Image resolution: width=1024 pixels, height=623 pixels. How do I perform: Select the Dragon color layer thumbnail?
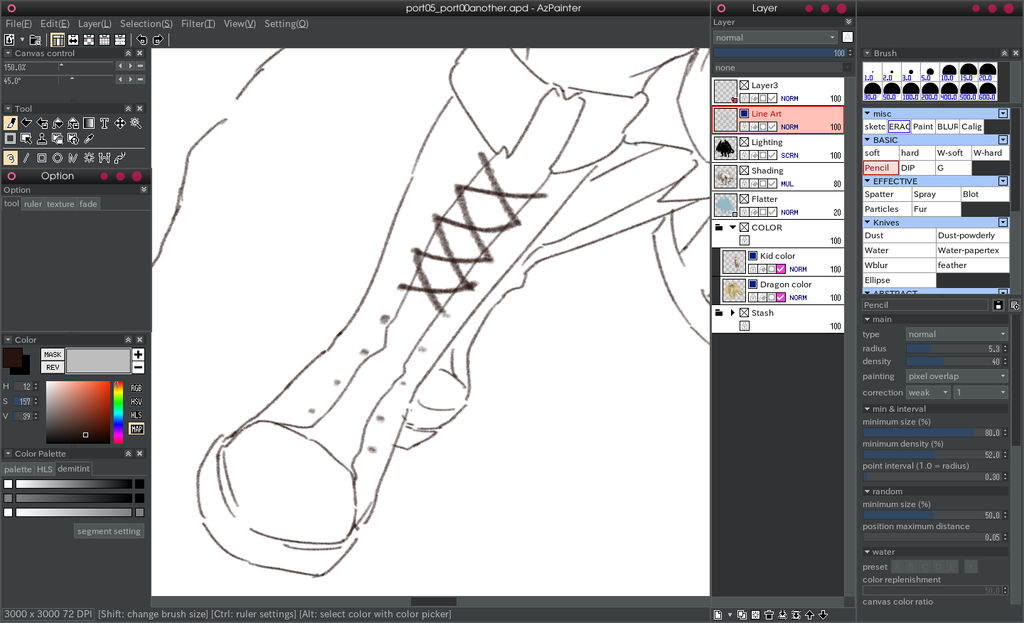733,290
